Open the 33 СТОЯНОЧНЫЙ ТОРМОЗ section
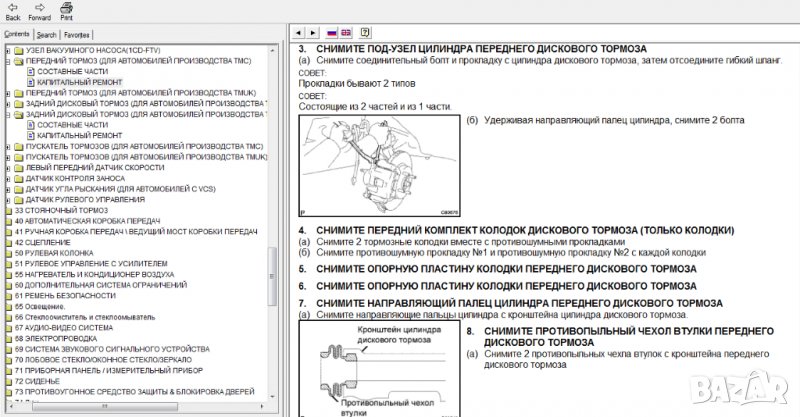 [60, 210]
